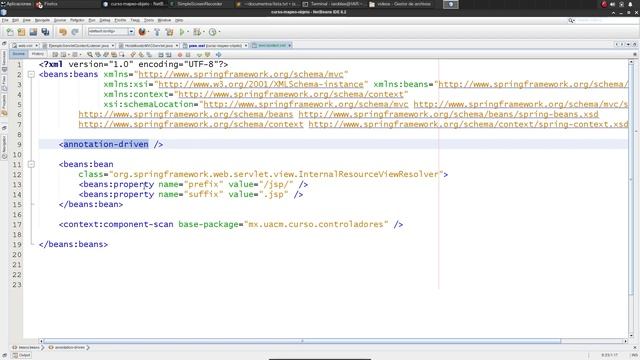Show the editor tabs list dropdown arrow

click(628, 44)
